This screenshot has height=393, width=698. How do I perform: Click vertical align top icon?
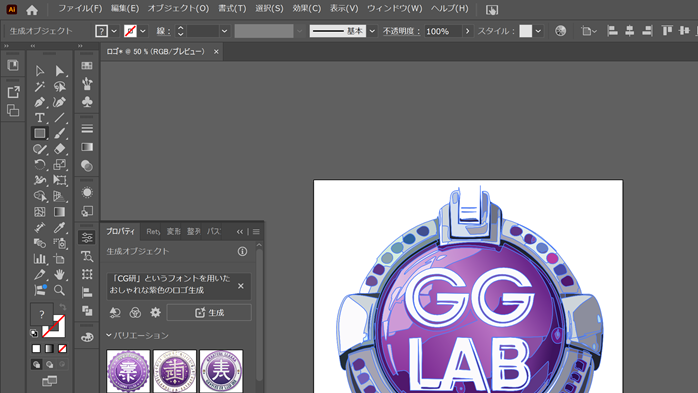(x=667, y=31)
